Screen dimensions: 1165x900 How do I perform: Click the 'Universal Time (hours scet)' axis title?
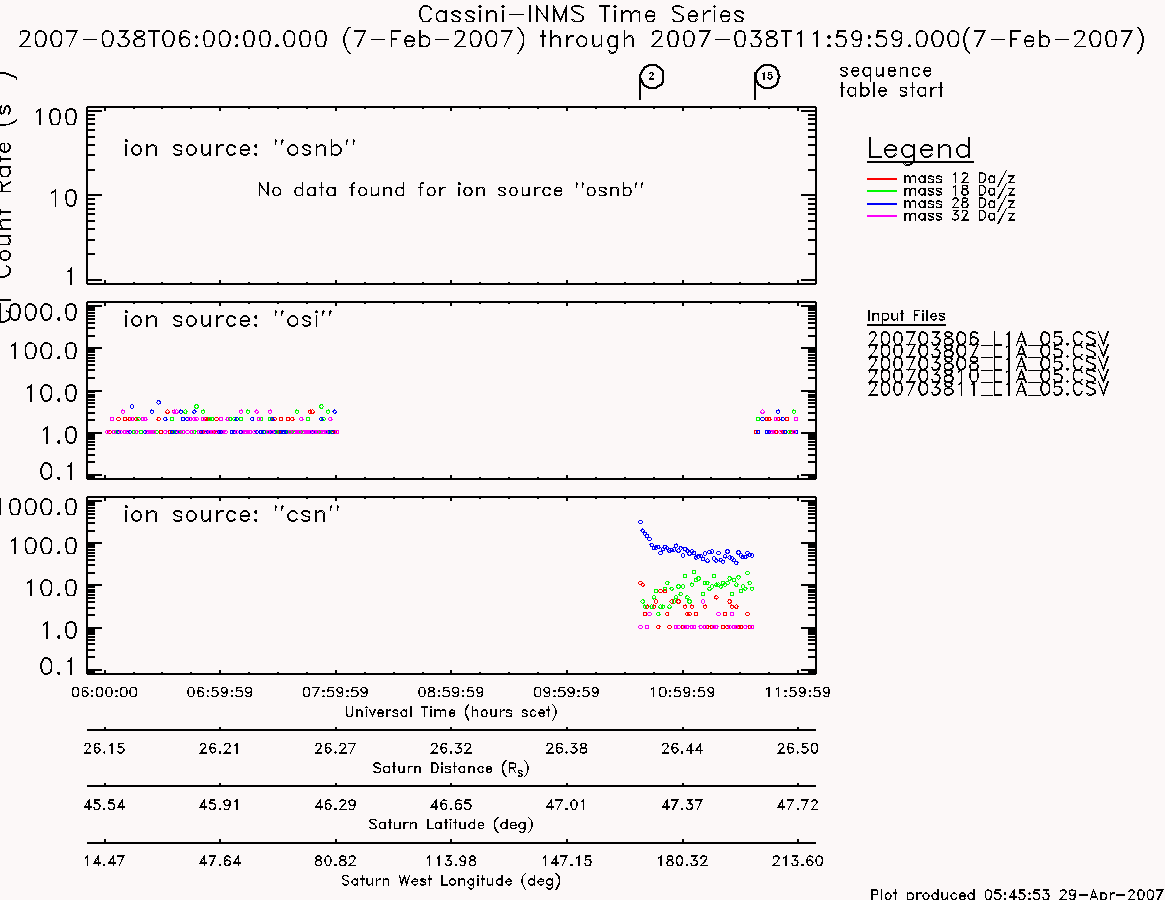(451, 712)
